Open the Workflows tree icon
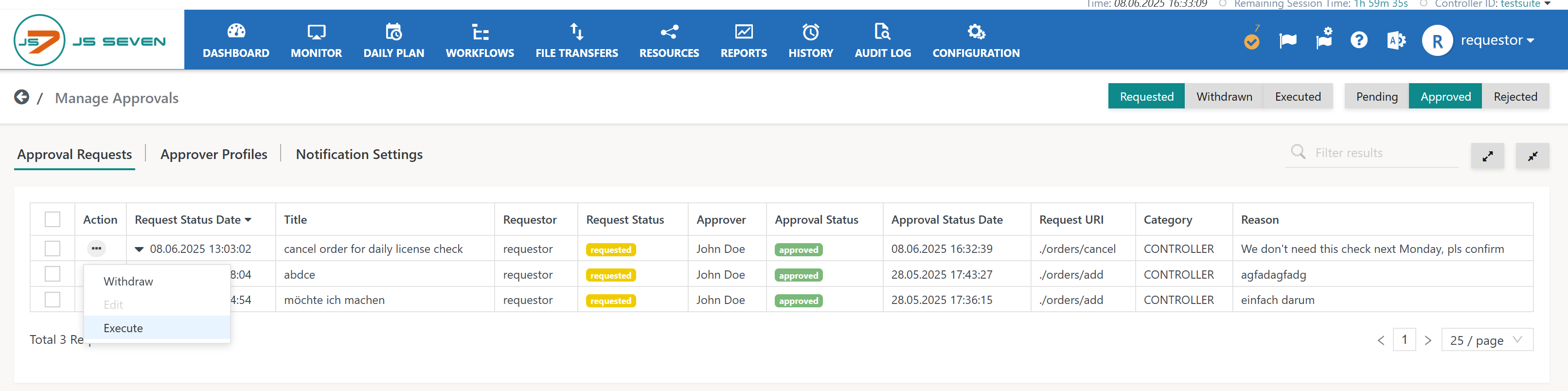 click(x=480, y=31)
